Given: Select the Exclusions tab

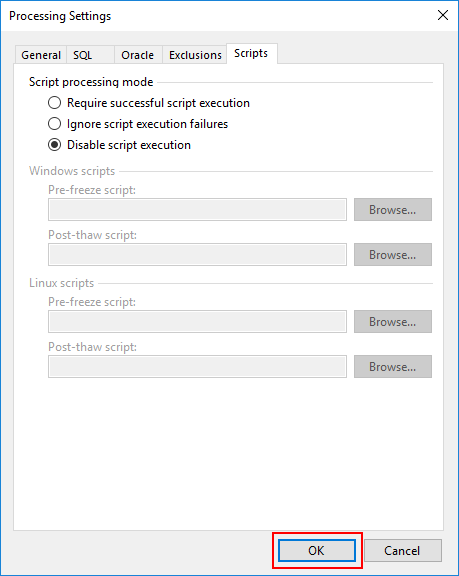Looking at the screenshot, I should point(195,55).
